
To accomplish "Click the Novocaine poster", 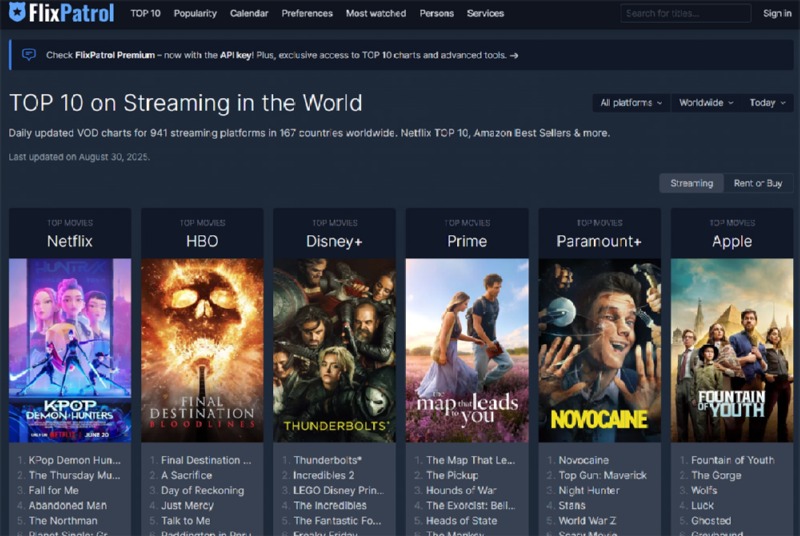I will pos(599,350).
